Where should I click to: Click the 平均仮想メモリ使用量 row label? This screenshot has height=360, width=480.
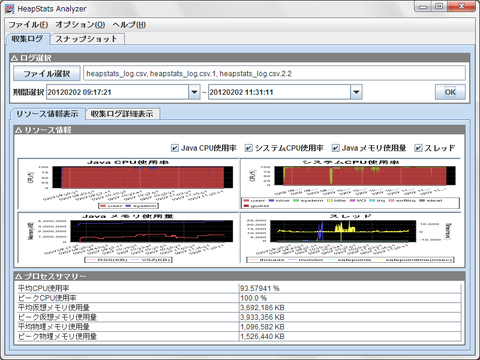[x=54, y=308]
